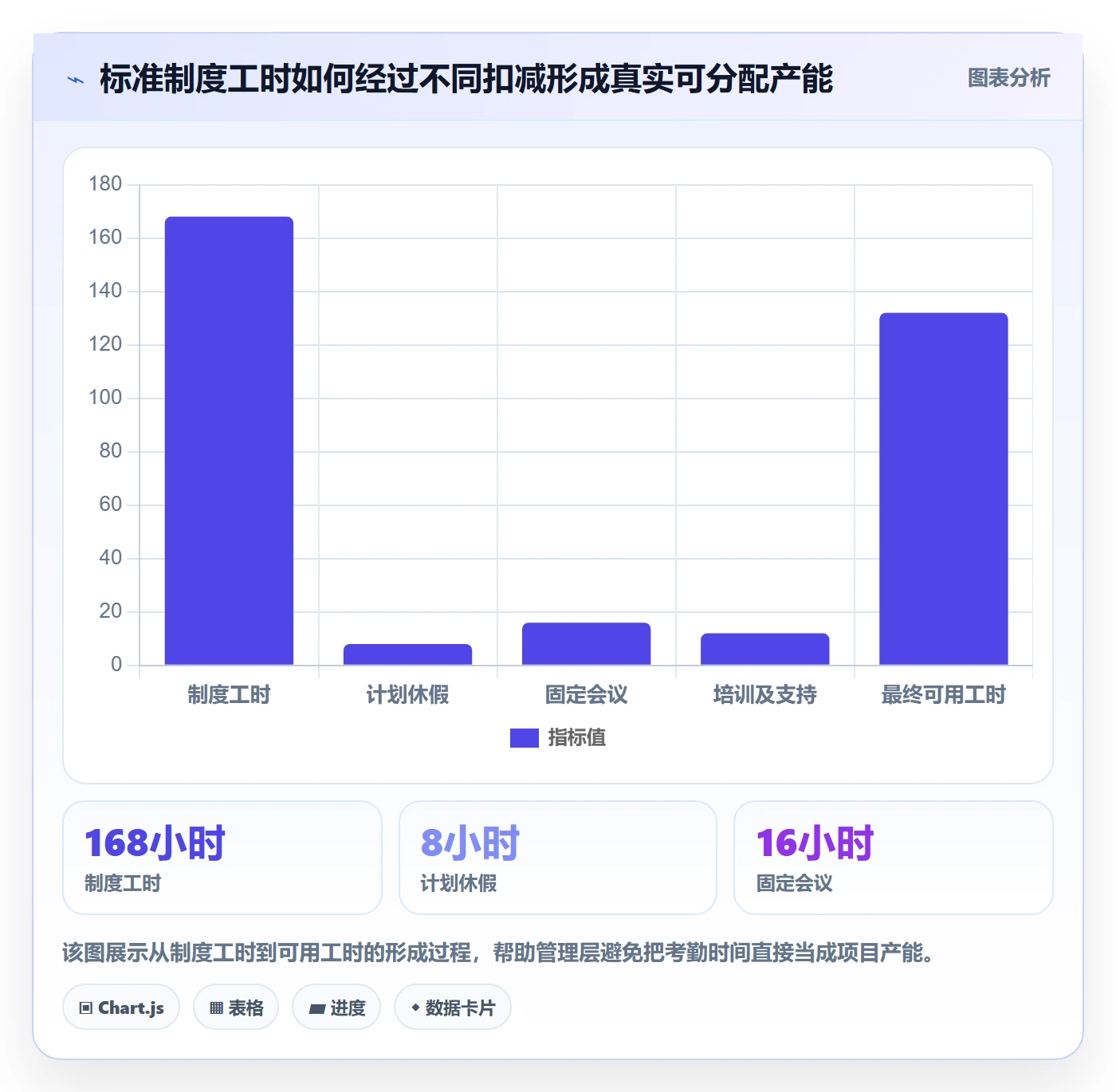Open the 168小时 制度工时 data card
Screen dimensions: 1116x1092
(x=222, y=858)
